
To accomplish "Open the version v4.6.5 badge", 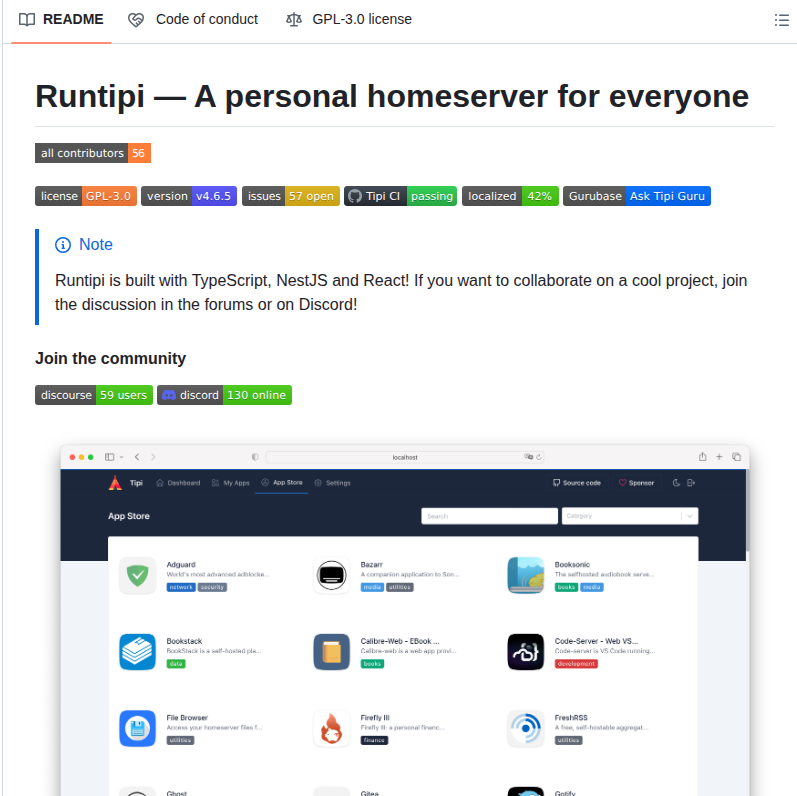I will tap(189, 196).
